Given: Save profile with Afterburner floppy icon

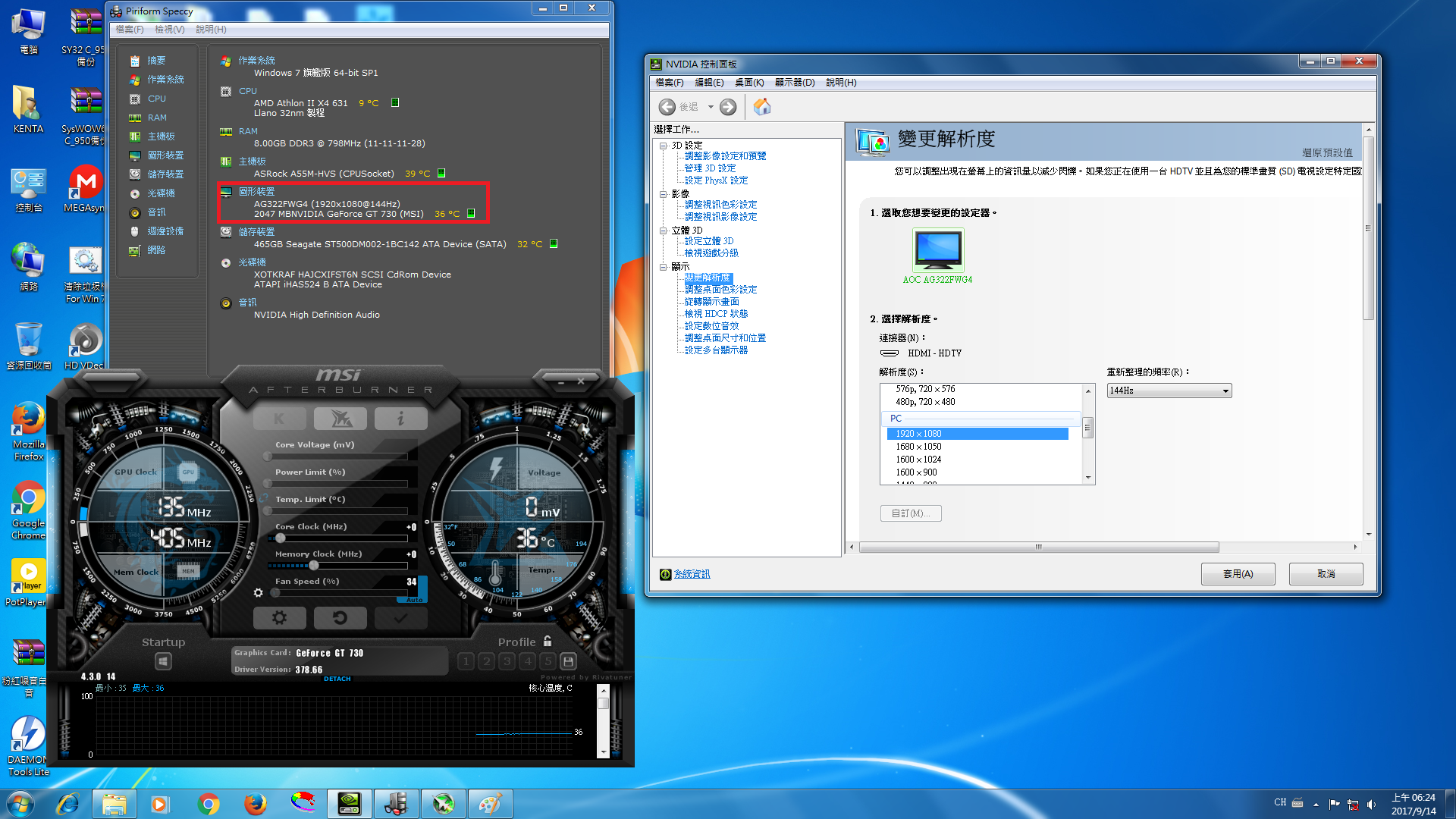Looking at the screenshot, I should coord(569,661).
